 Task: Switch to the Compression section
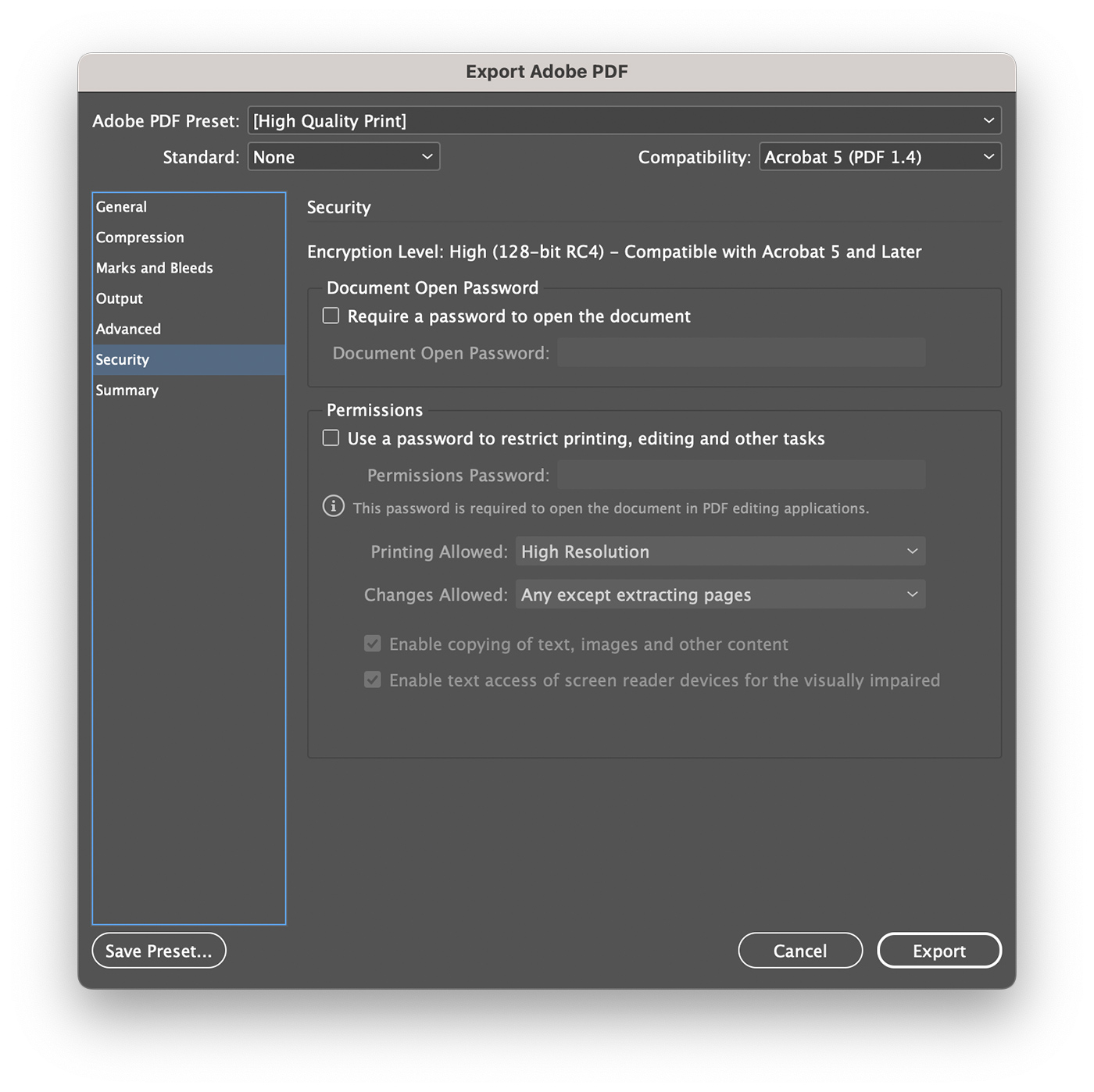[189, 237]
